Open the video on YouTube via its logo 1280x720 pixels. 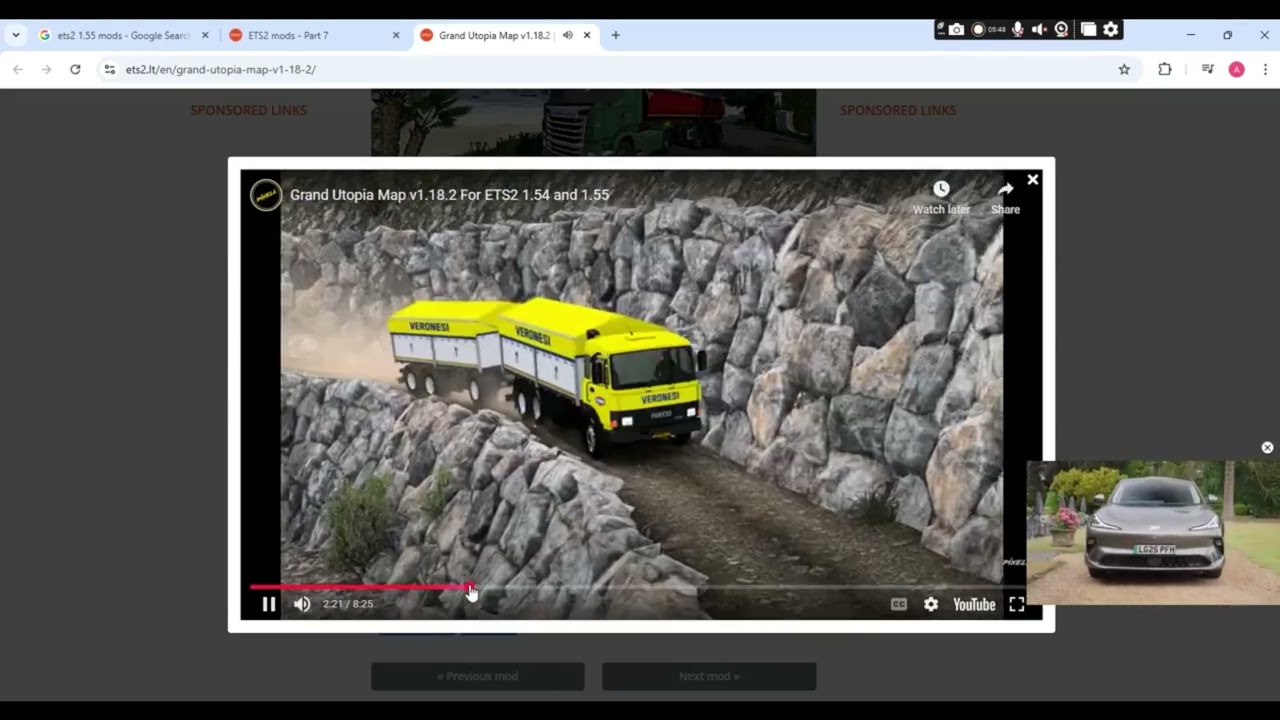974,604
